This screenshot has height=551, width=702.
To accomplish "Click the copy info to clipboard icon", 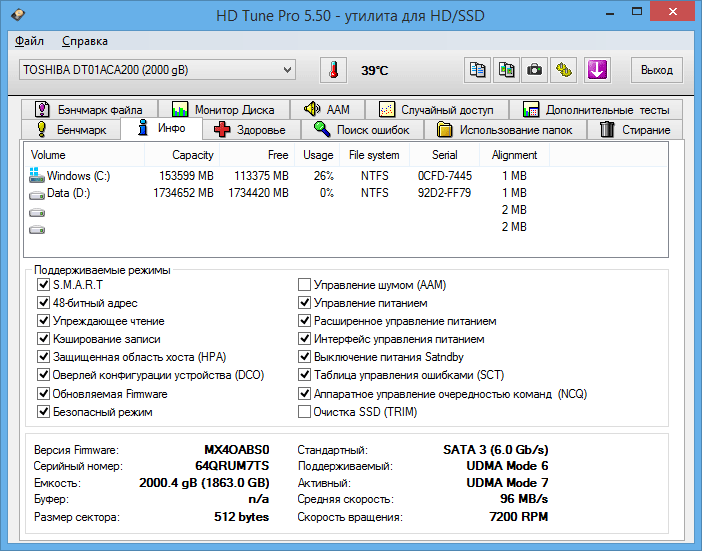I will click(x=477, y=70).
